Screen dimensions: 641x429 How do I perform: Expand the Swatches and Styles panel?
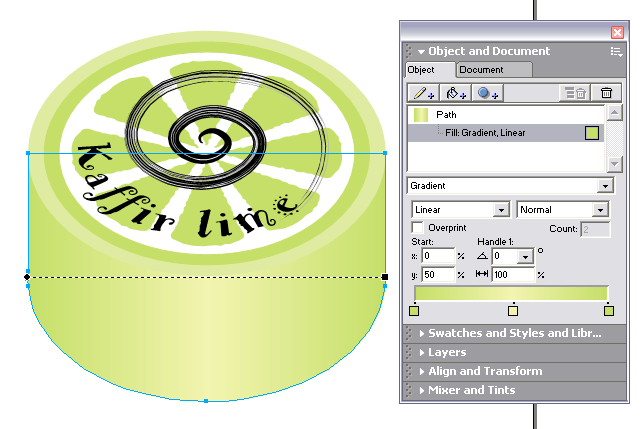click(x=421, y=333)
